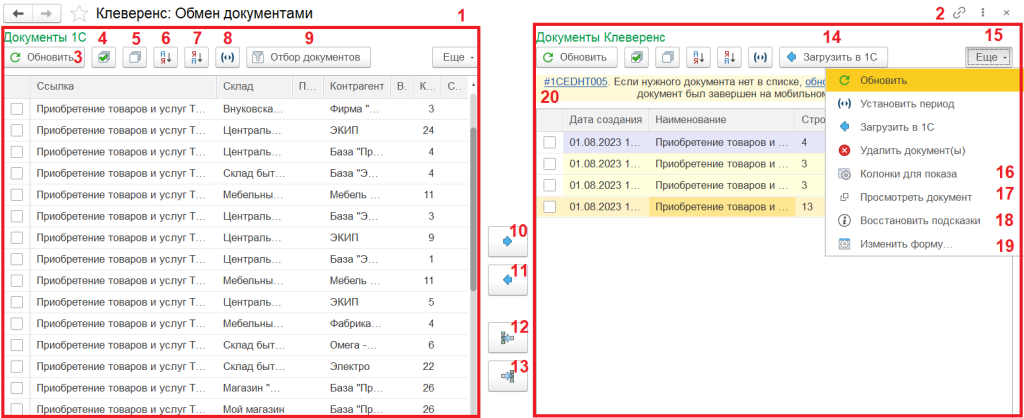Tick checkbox for Омега row
The width and height of the screenshot is (1024, 418).
pyautogui.click(x=17, y=346)
